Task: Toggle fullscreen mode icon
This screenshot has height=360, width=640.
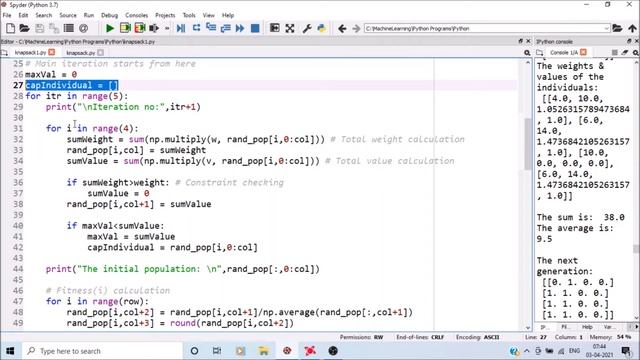Action: (290, 28)
